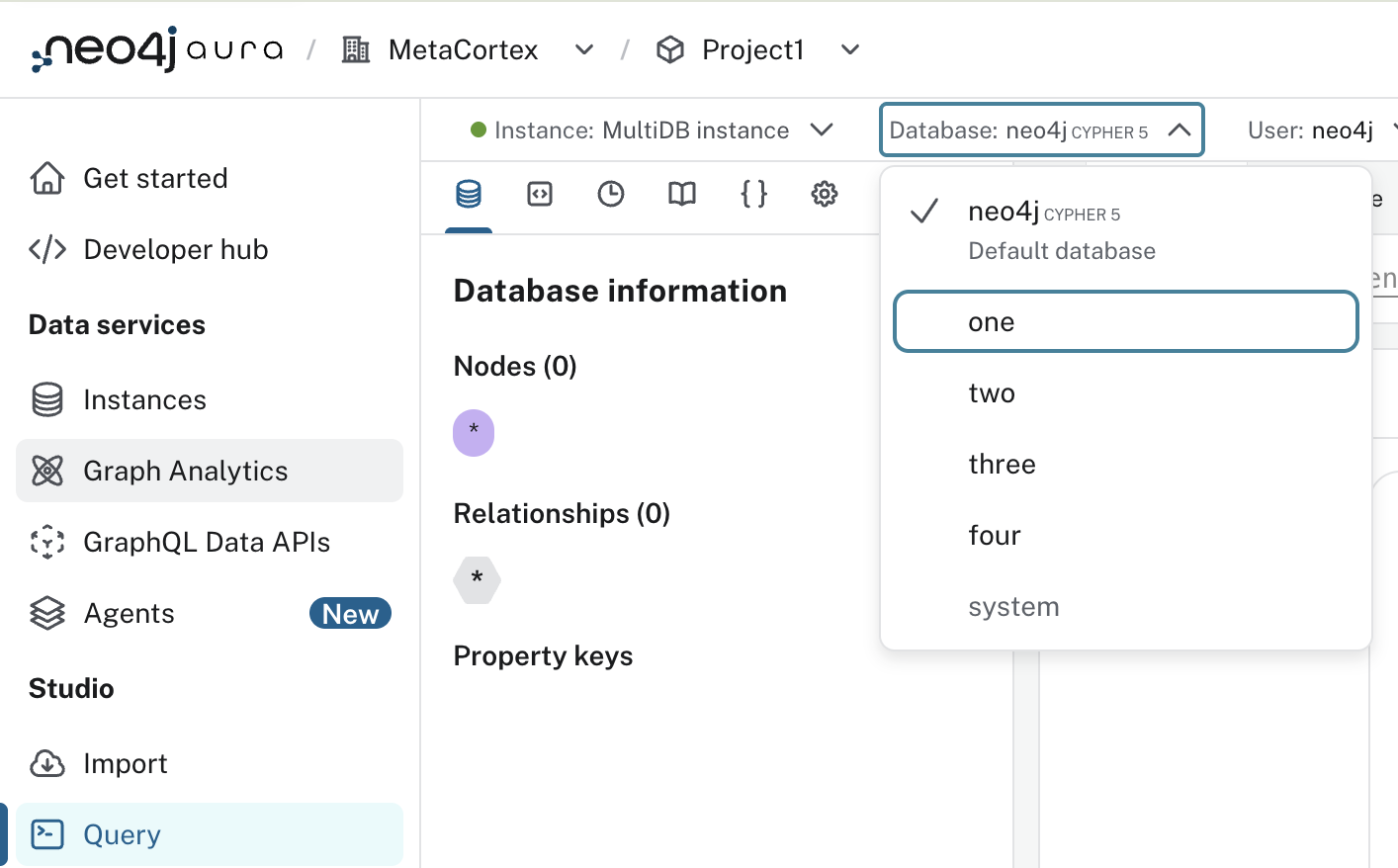Open the query history clock tab
Screen dimensions: 1398x868
coord(611,194)
